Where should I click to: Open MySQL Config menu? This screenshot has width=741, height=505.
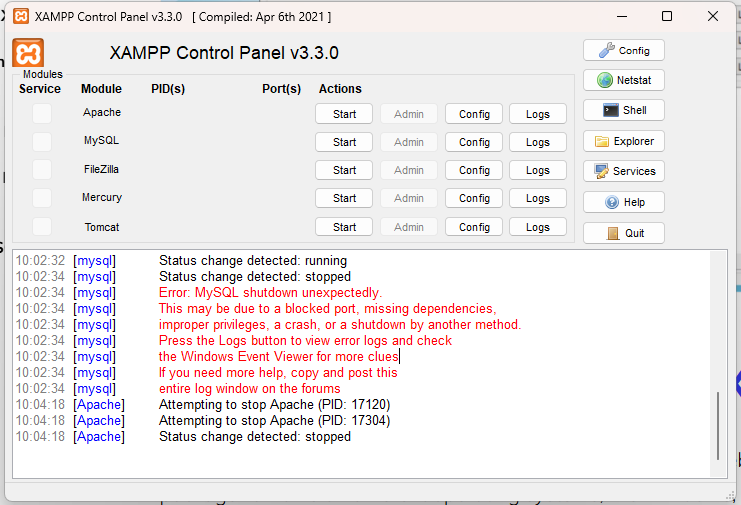[474, 142]
